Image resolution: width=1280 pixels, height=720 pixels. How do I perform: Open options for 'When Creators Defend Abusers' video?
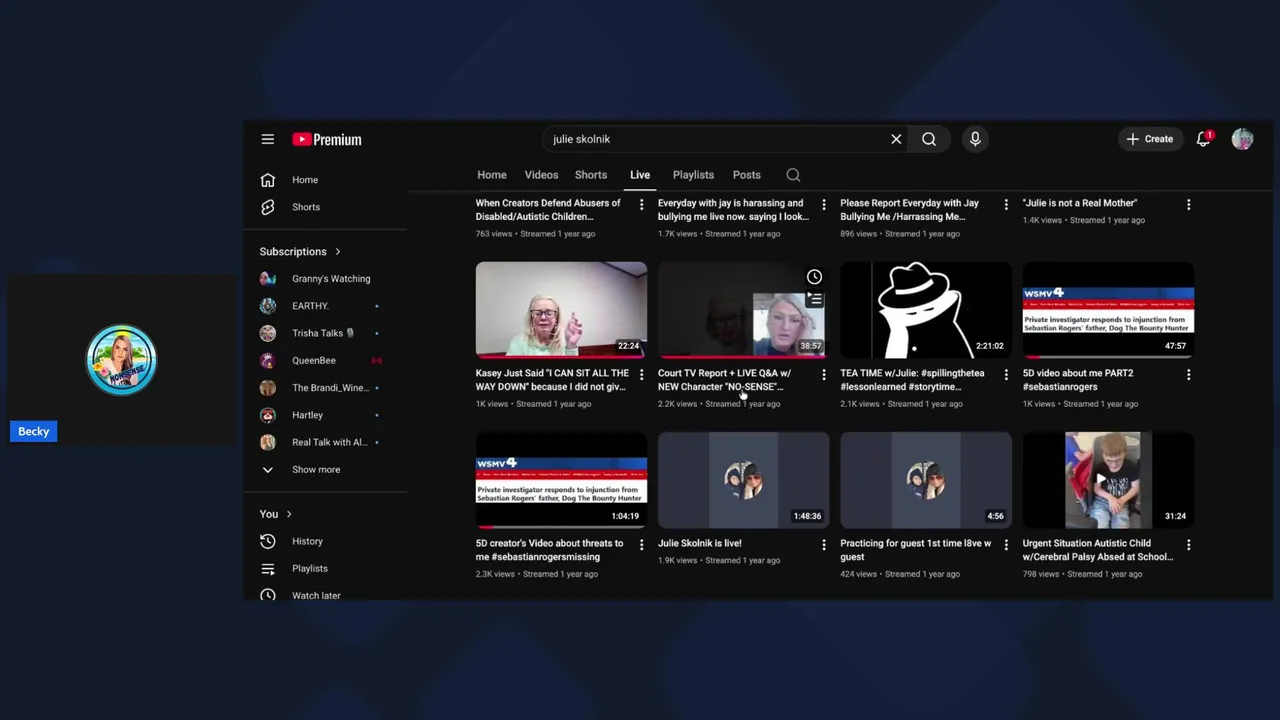pos(642,204)
